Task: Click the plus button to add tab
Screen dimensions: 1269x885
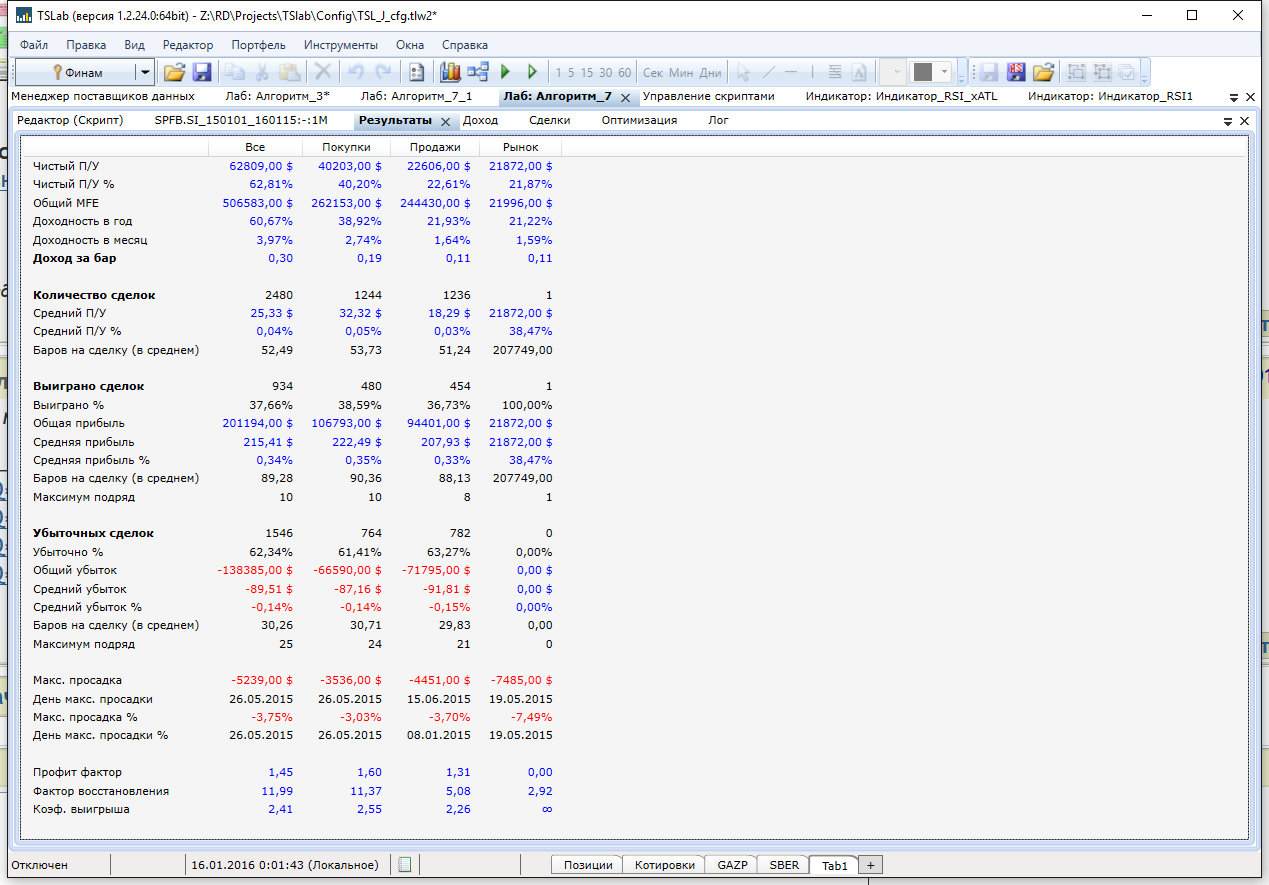Action: coord(870,865)
